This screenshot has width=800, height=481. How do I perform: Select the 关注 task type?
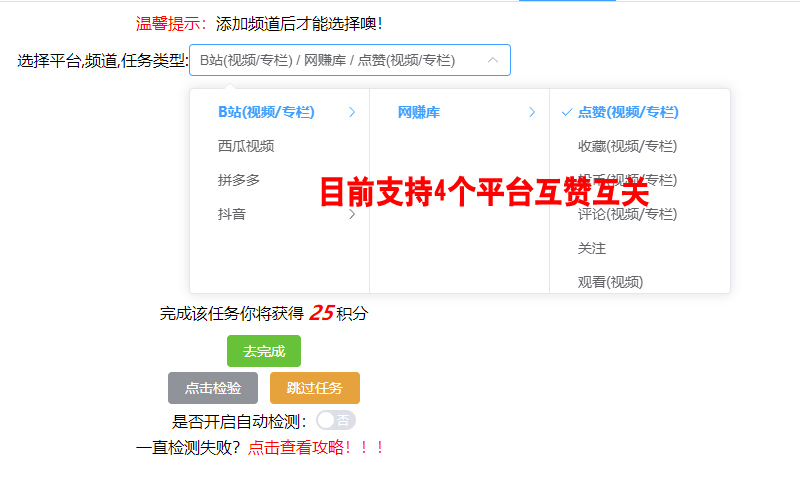tap(592, 248)
